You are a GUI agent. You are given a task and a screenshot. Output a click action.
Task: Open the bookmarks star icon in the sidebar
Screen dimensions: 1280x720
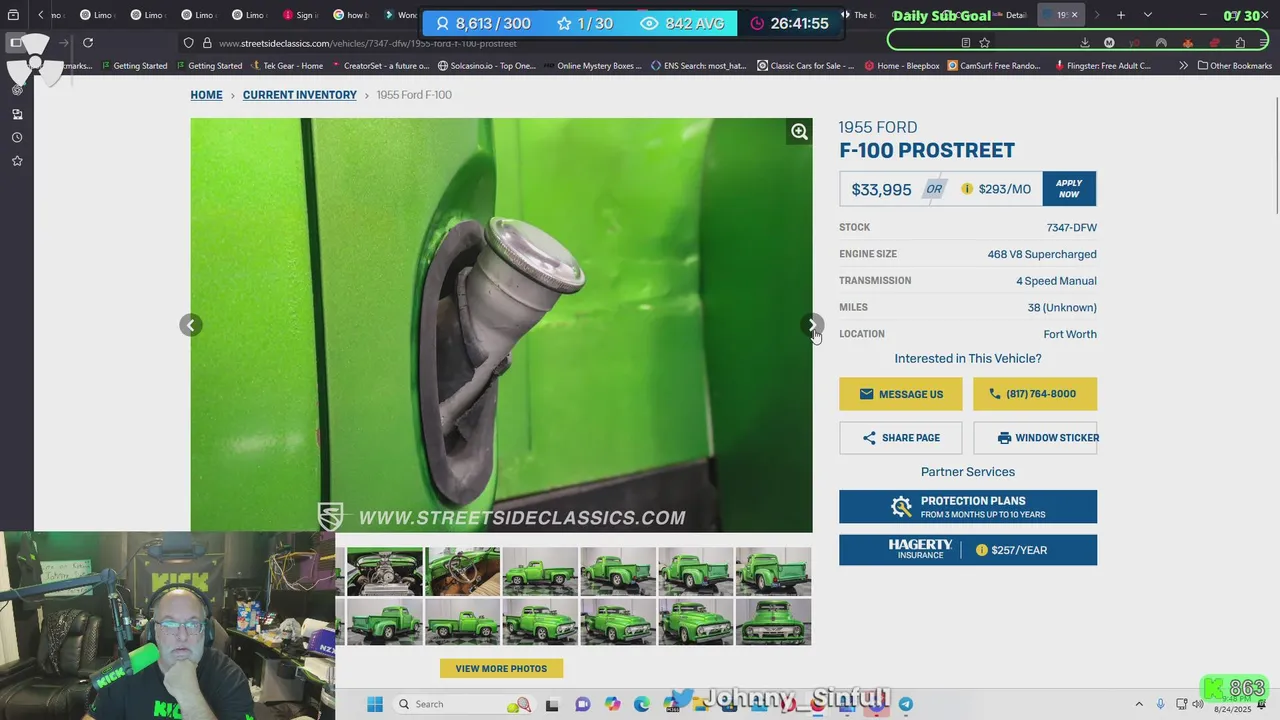click(x=17, y=161)
